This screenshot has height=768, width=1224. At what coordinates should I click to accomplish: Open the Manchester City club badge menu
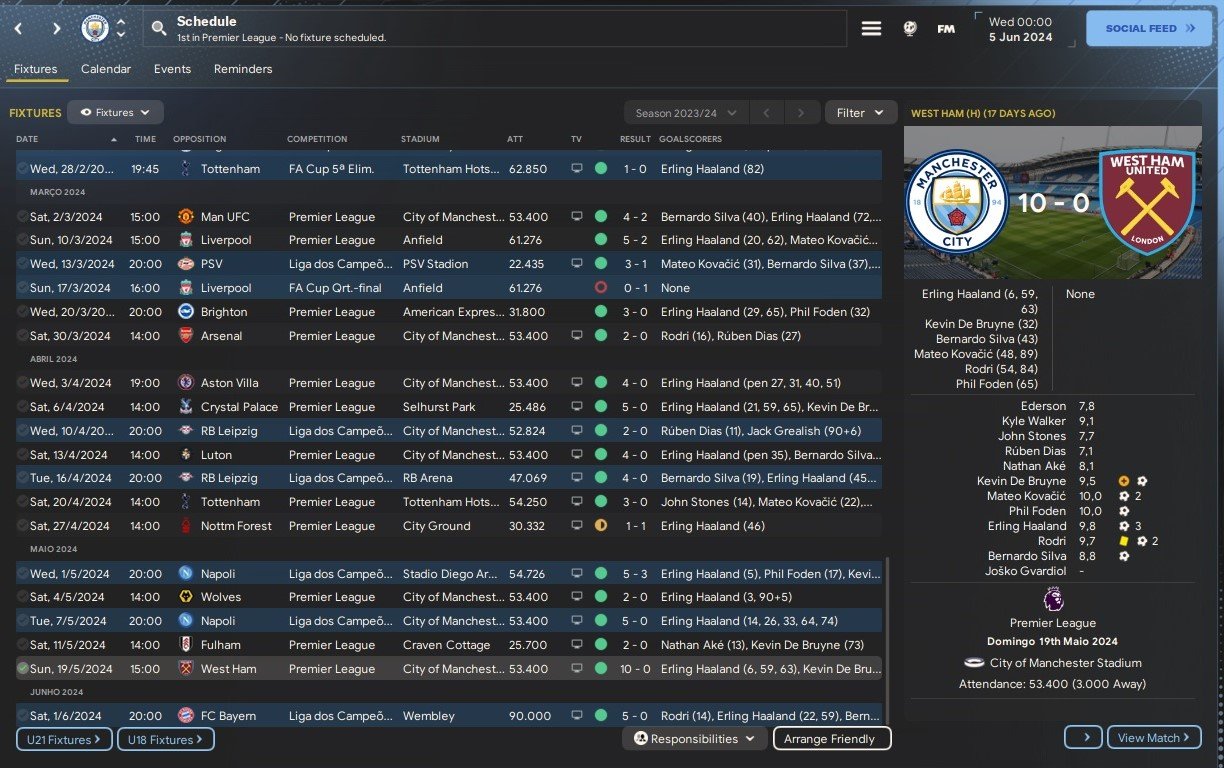click(95, 28)
